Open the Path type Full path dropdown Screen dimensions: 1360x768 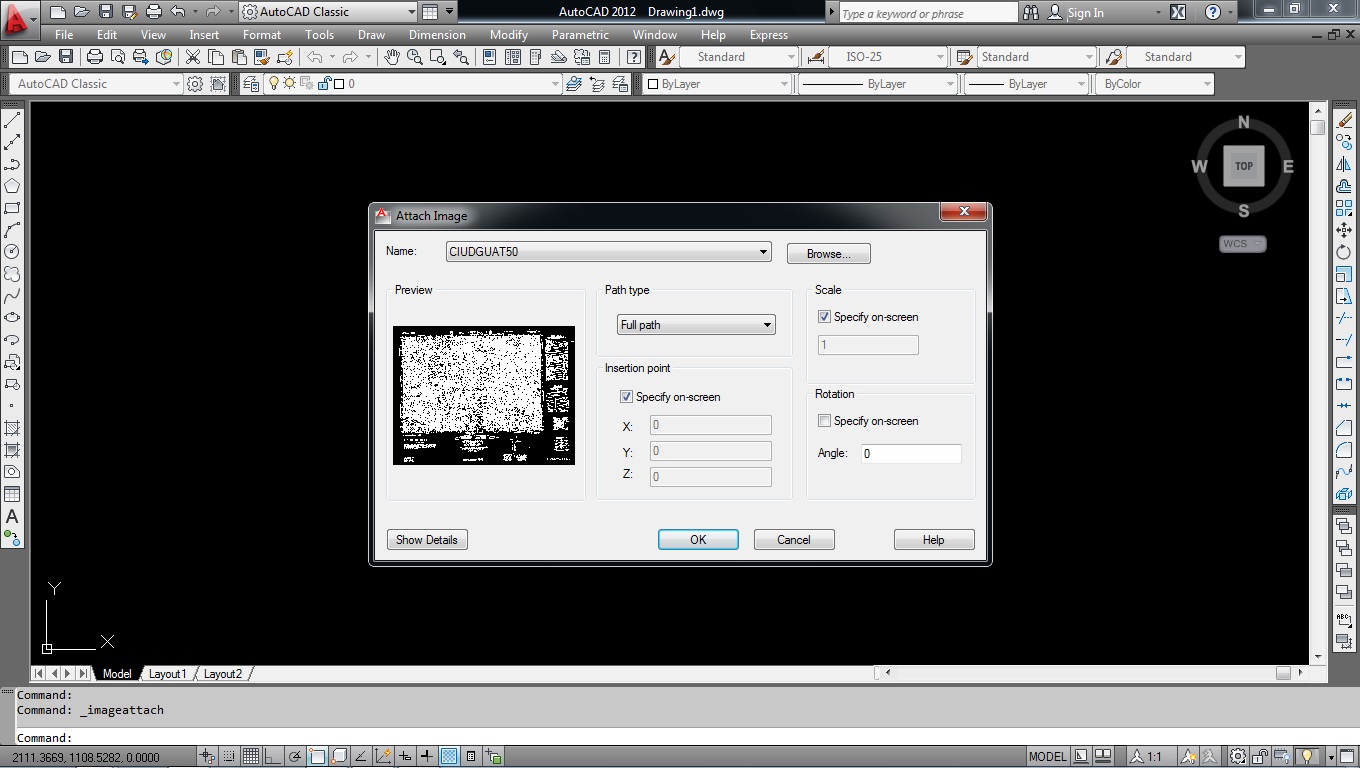[696, 325]
